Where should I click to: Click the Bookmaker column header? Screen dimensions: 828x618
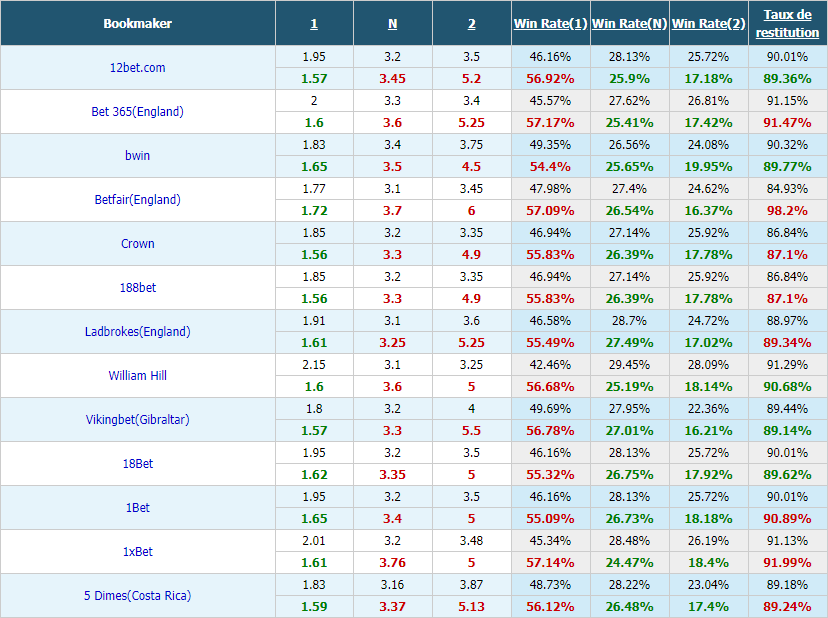coord(137,24)
